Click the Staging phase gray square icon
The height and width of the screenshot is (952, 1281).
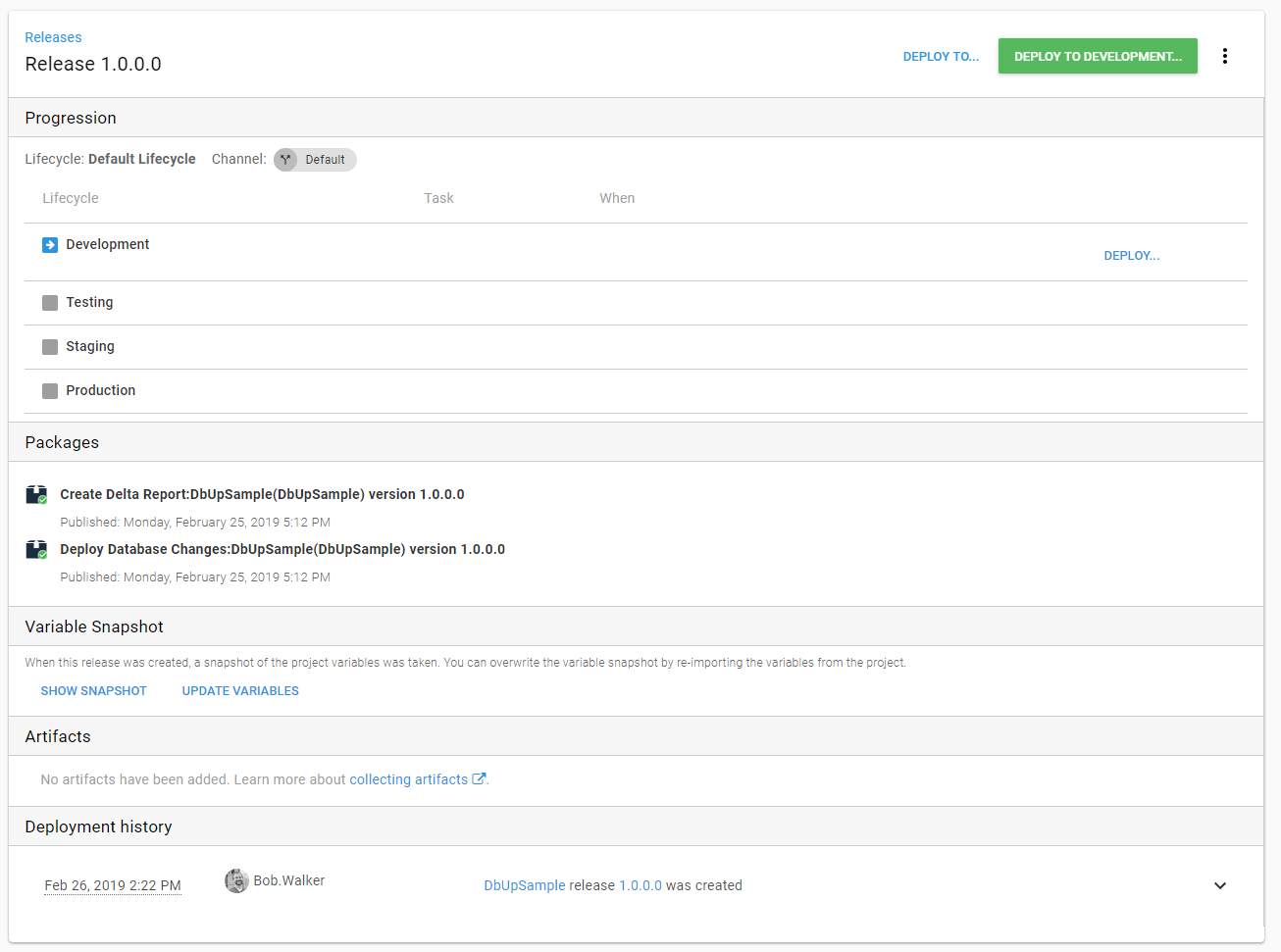tap(50, 347)
